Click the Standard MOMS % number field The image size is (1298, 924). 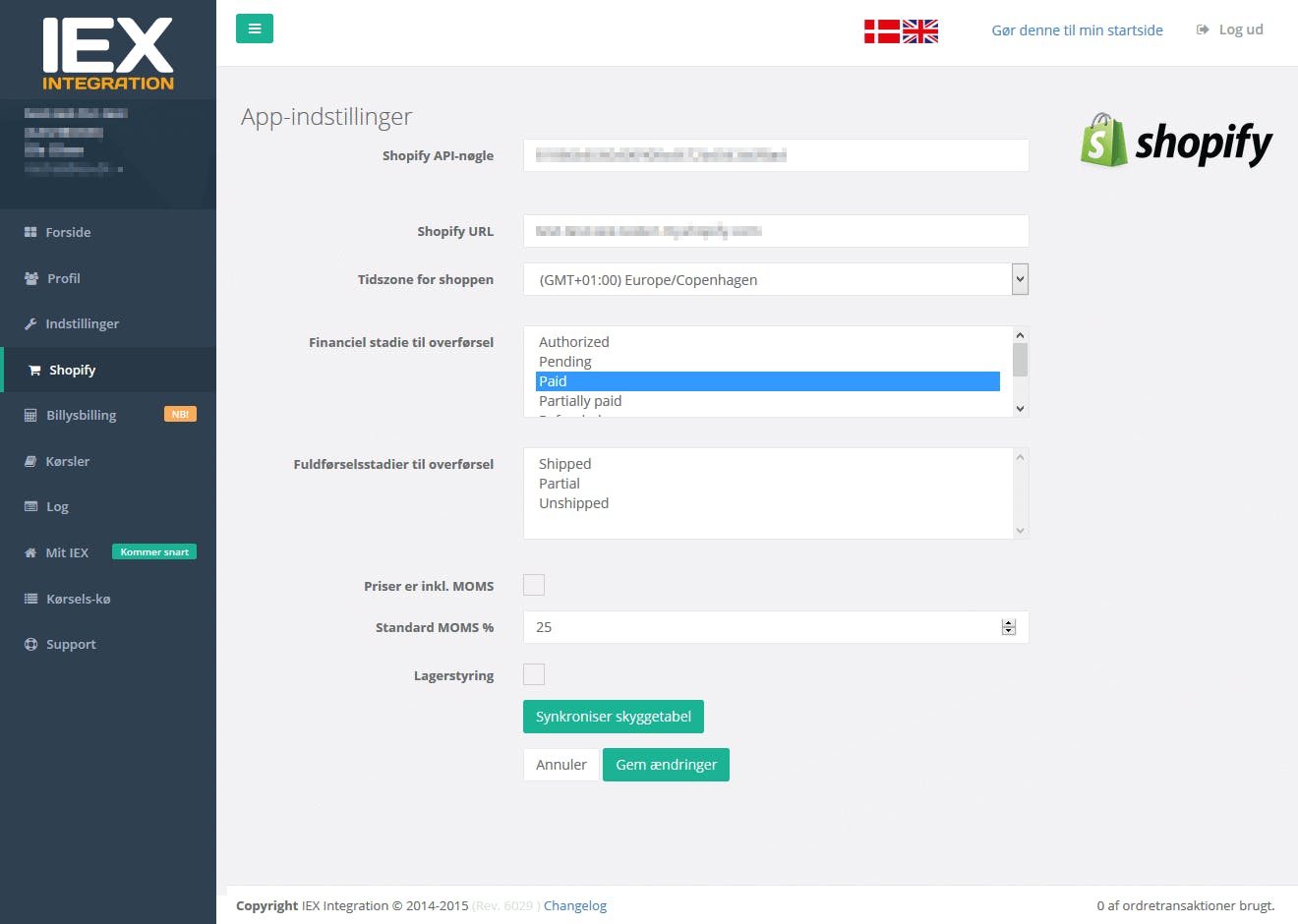(776, 627)
